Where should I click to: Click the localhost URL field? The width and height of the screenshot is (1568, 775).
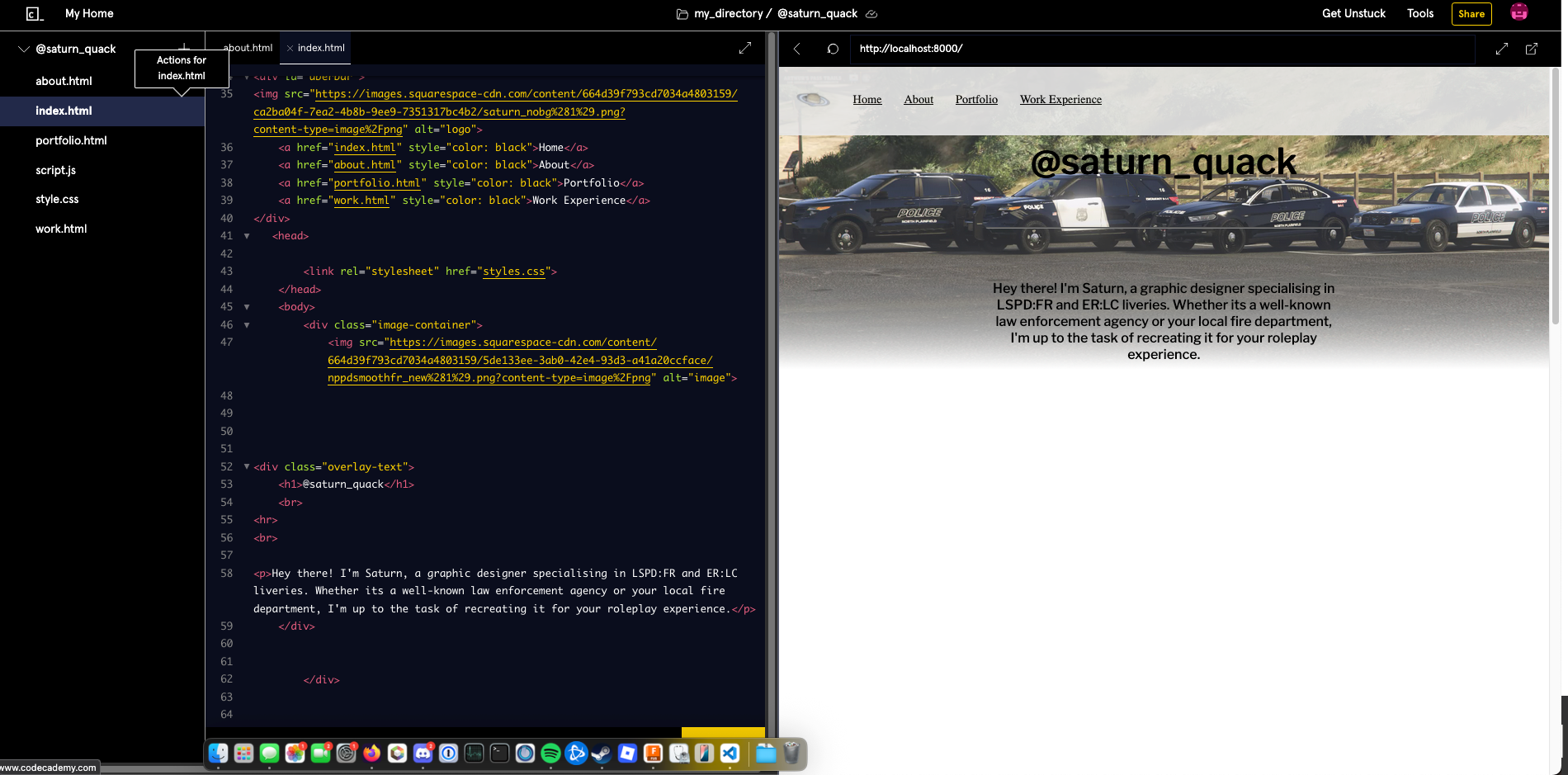[1162, 49]
